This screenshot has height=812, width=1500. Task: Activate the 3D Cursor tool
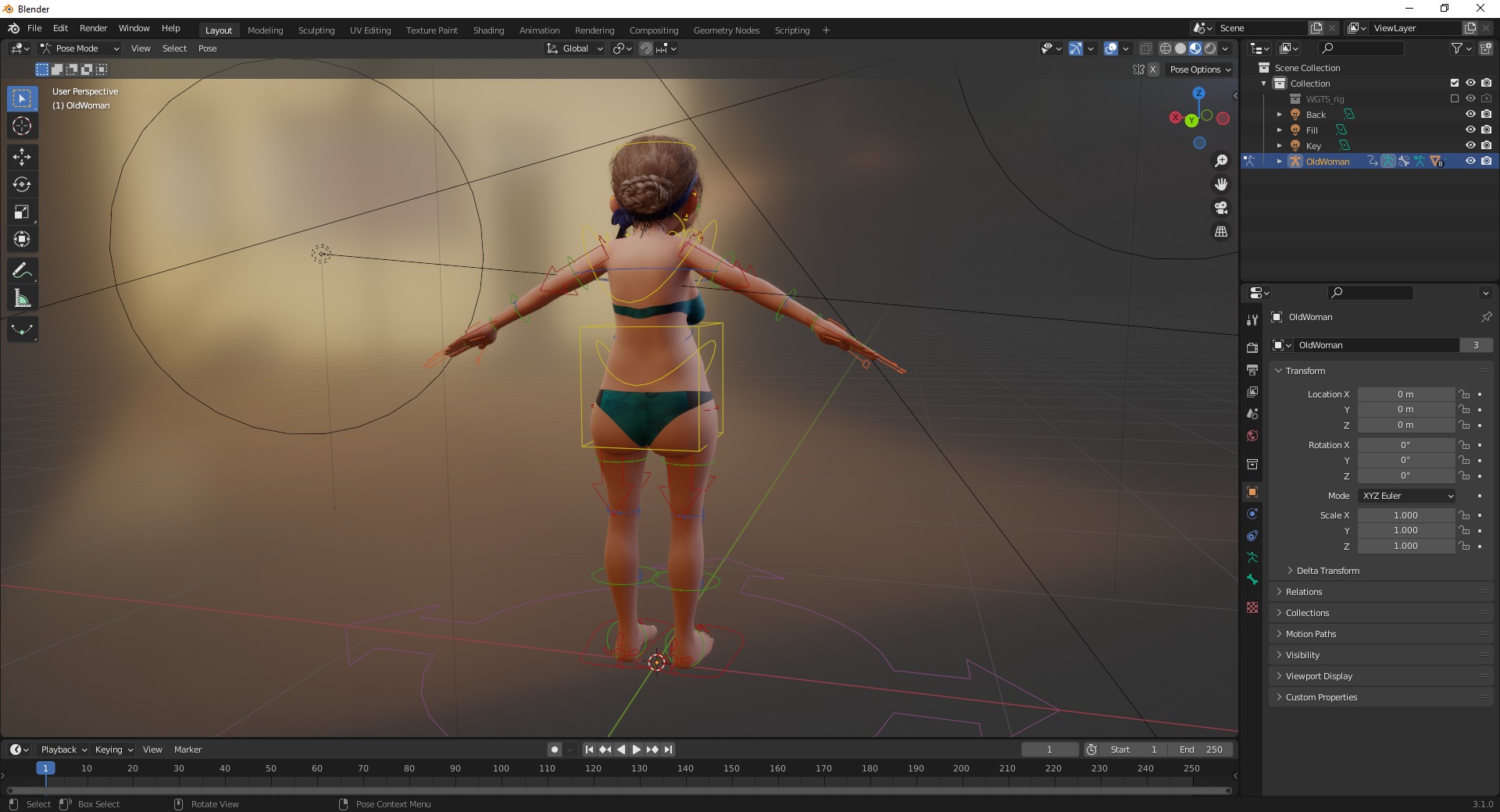click(x=22, y=126)
